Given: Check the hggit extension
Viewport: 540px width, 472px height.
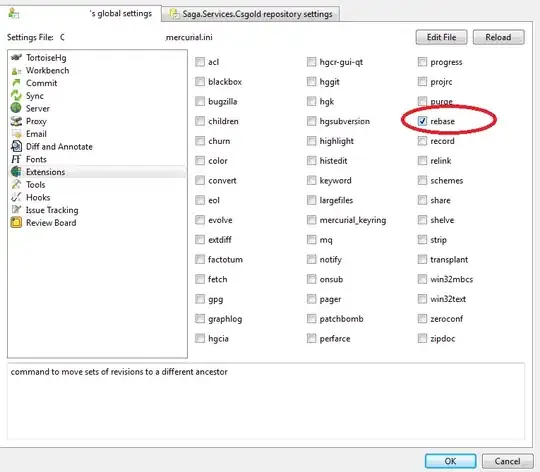Looking at the screenshot, I should (311, 82).
